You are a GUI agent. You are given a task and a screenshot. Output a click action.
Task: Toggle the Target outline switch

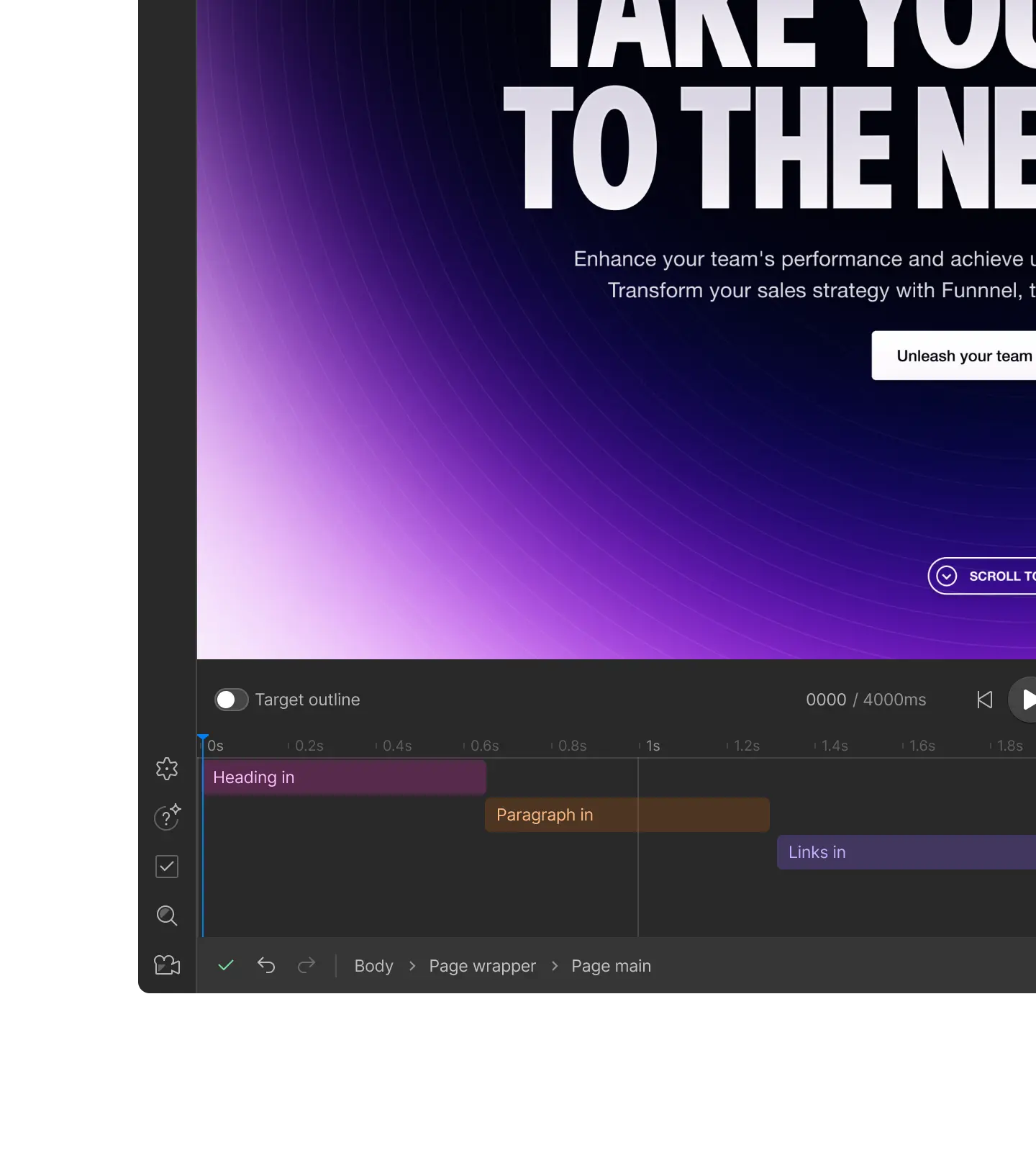(231, 700)
